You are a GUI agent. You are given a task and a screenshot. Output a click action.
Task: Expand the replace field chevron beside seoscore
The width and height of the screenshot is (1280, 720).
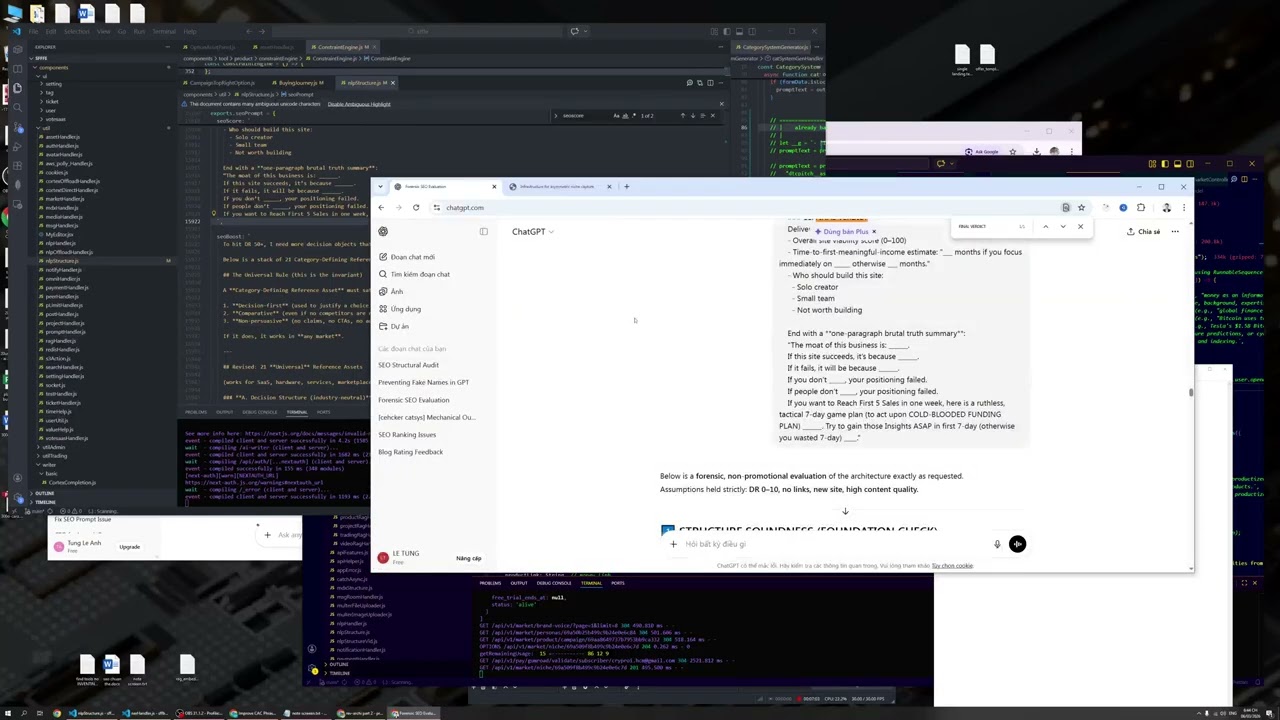click(x=555, y=116)
